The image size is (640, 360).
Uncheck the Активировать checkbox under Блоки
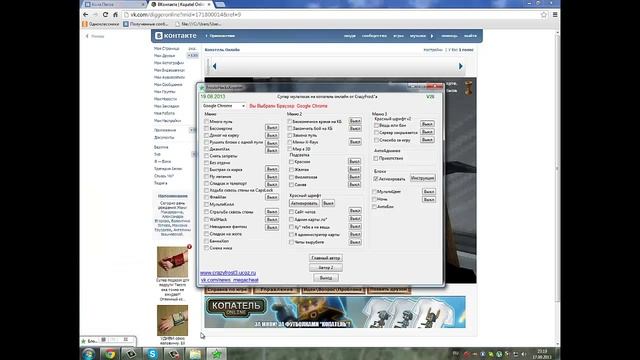click(x=376, y=179)
